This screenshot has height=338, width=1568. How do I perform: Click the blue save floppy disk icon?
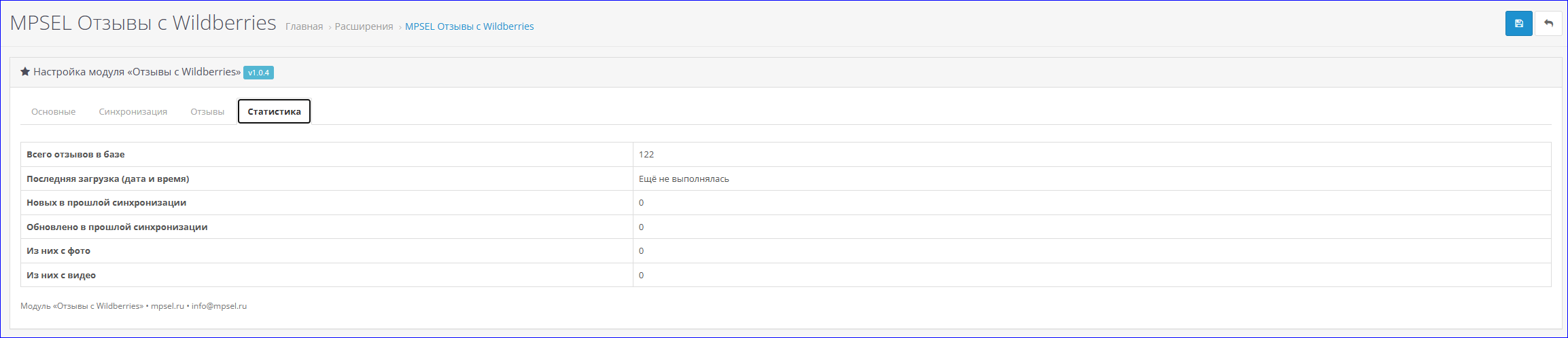(1518, 23)
